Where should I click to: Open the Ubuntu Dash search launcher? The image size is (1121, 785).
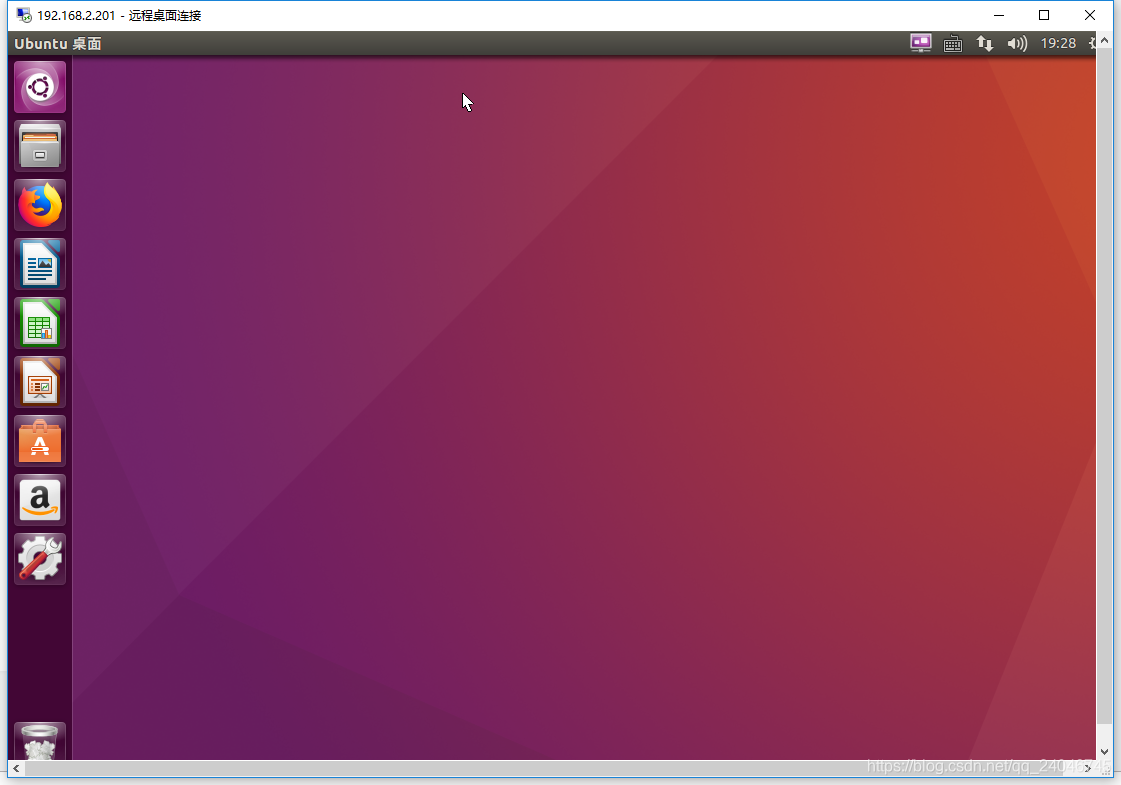(40, 87)
